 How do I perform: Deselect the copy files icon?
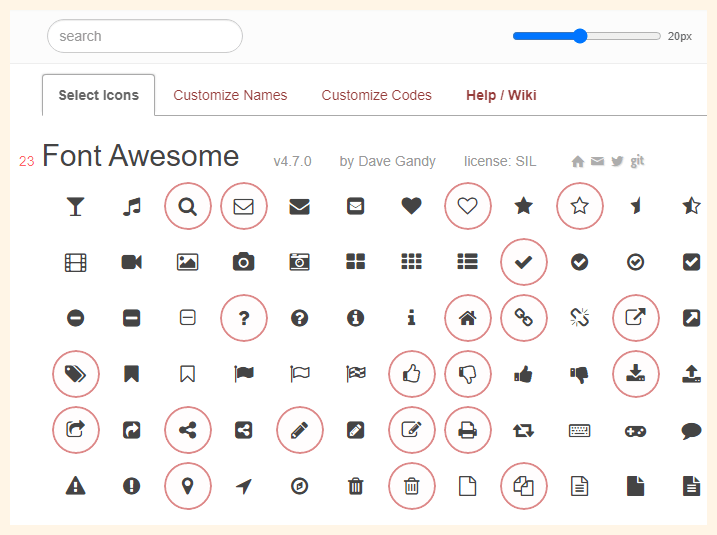[x=524, y=486]
